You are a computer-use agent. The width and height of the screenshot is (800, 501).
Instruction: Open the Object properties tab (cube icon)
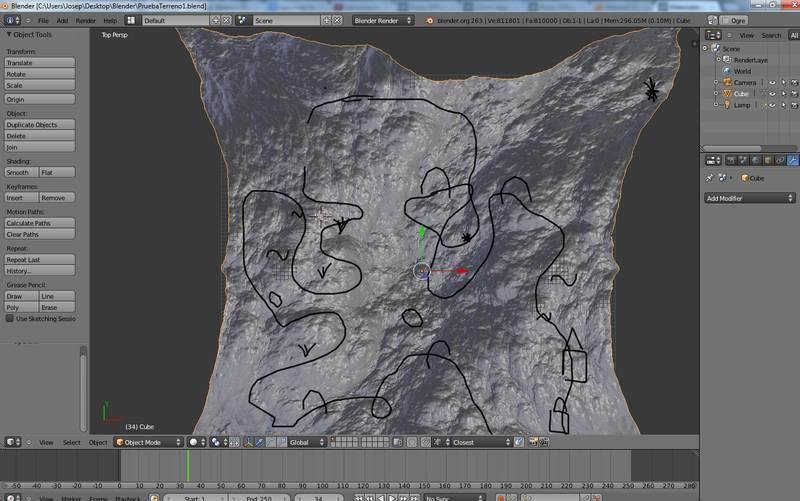coord(768,159)
